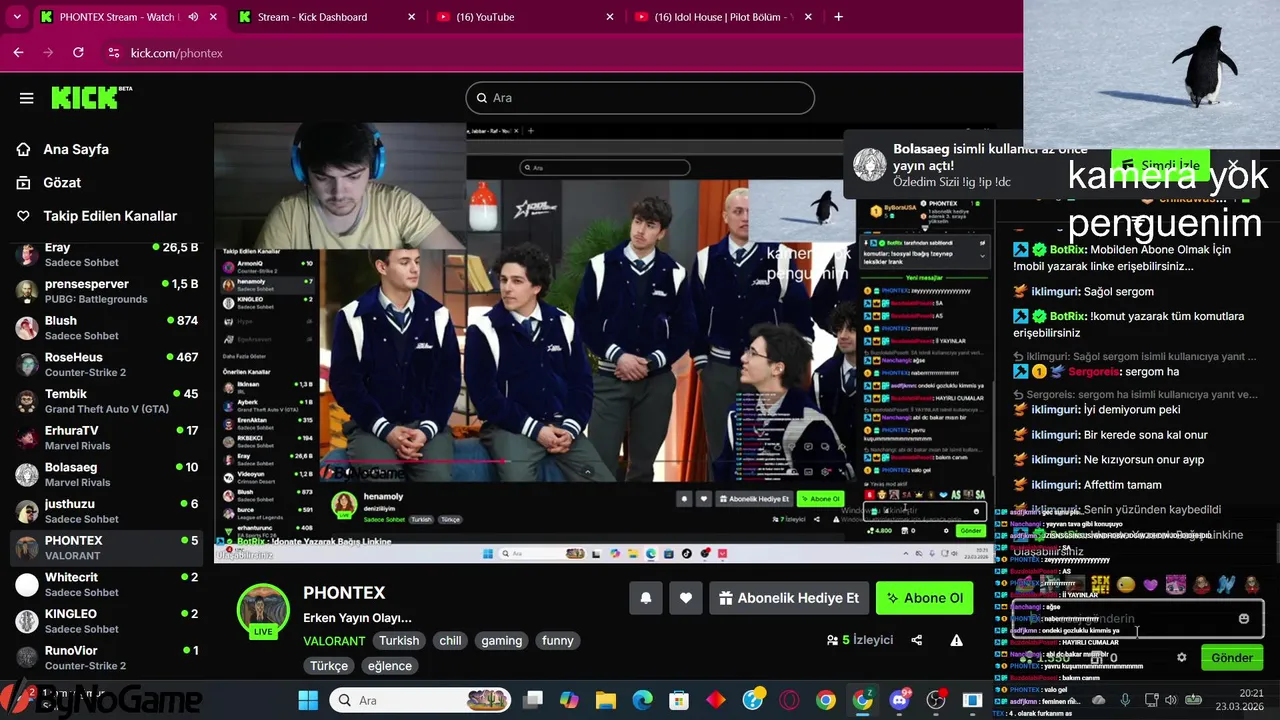Image resolution: width=1280 pixels, height=720 pixels.
Task: Open justhuzu channel in followed list
Action: coord(105,511)
